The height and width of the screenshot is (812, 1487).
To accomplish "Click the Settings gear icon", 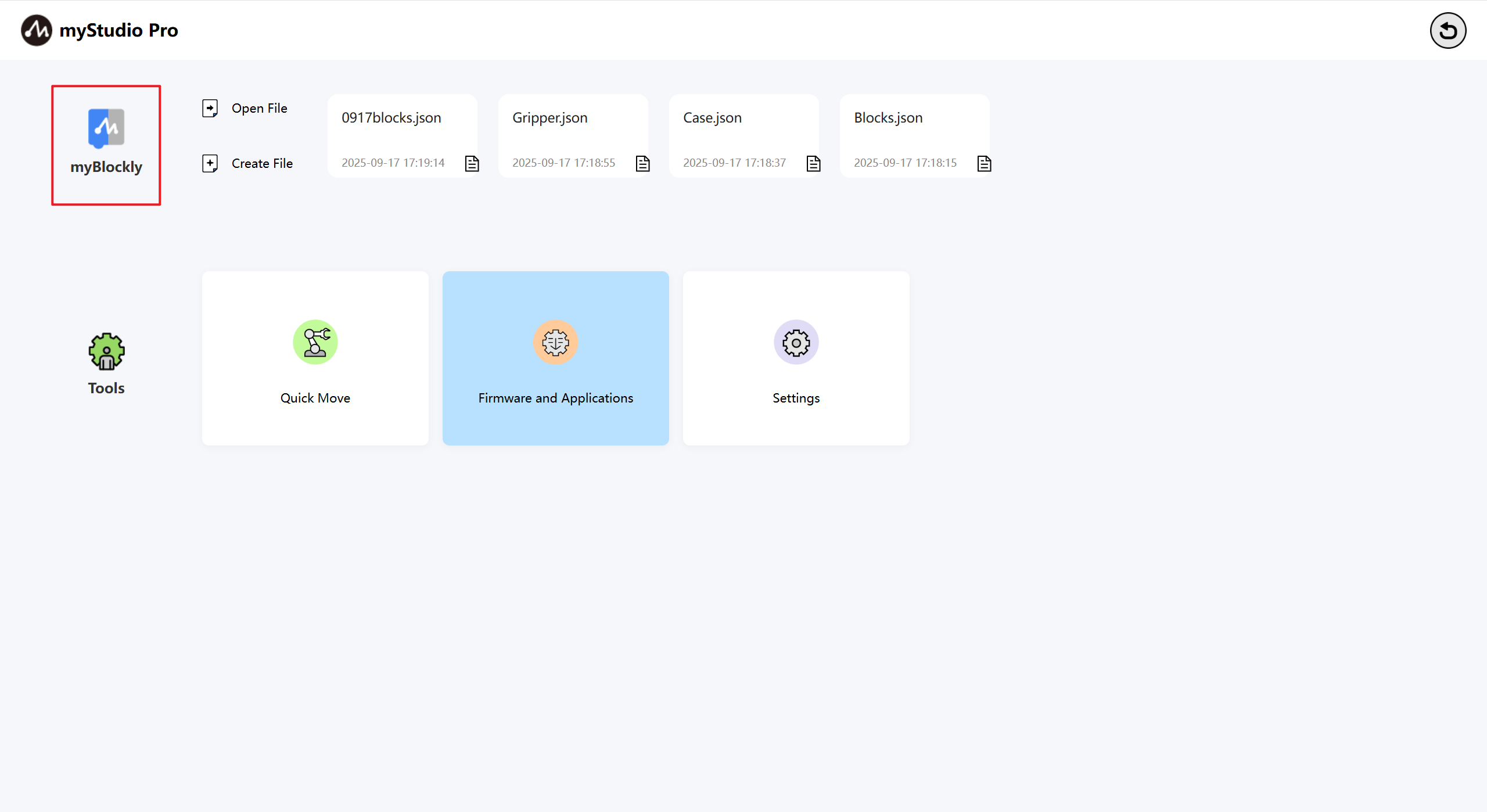I will 796,342.
